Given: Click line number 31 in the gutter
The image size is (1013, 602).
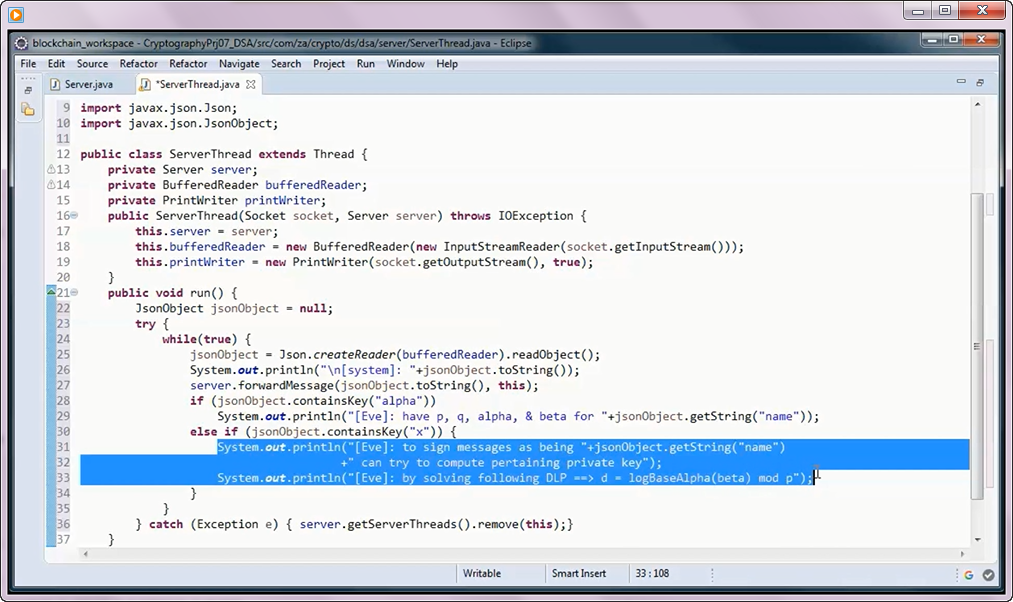Looking at the screenshot, I should [x=63, y=447].
